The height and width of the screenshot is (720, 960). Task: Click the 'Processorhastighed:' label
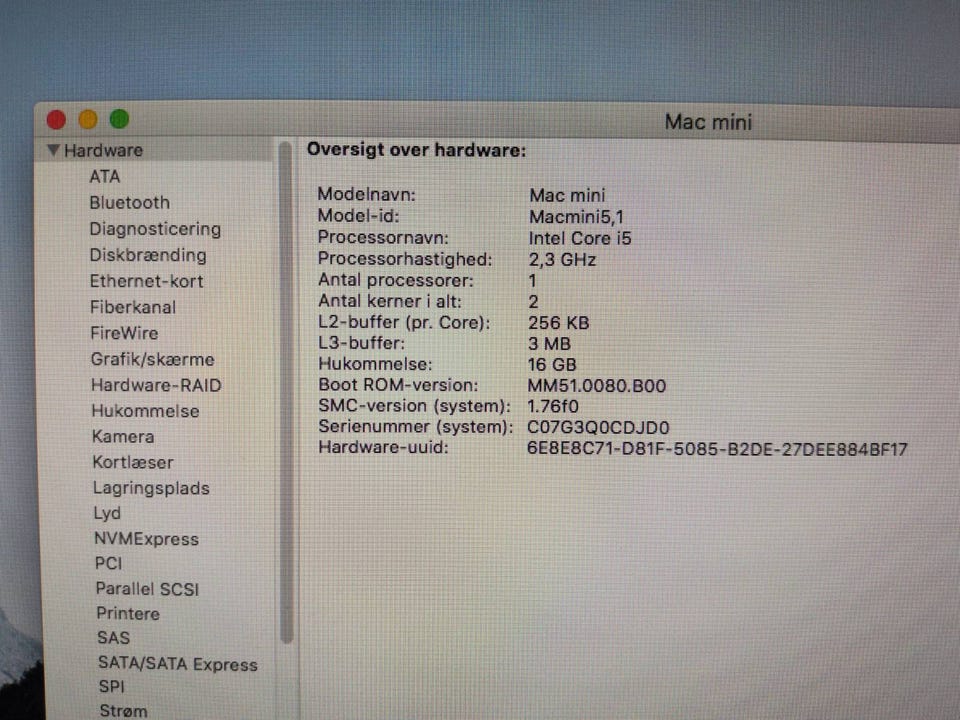tap(405, 259)
